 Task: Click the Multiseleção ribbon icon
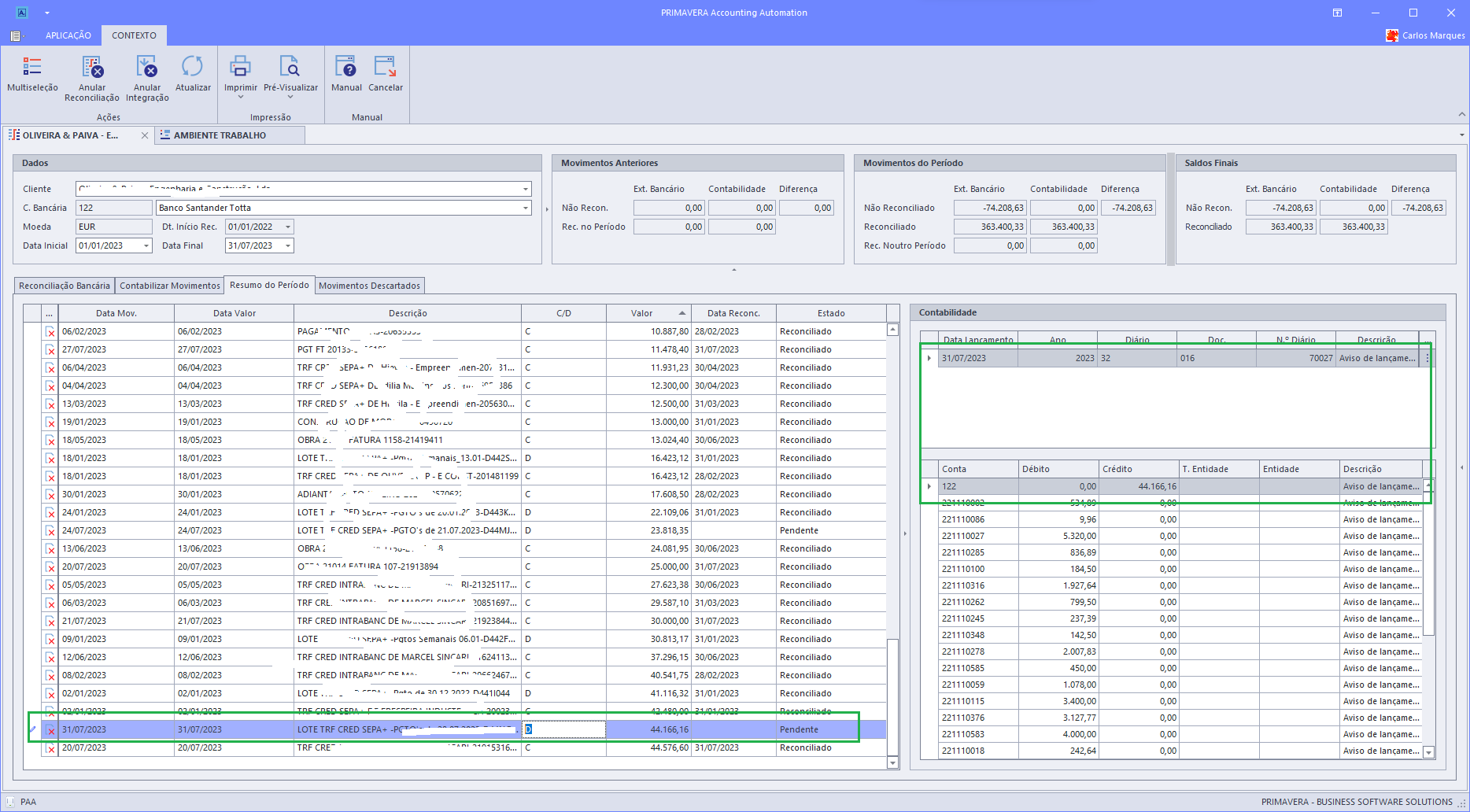(32, 68)
